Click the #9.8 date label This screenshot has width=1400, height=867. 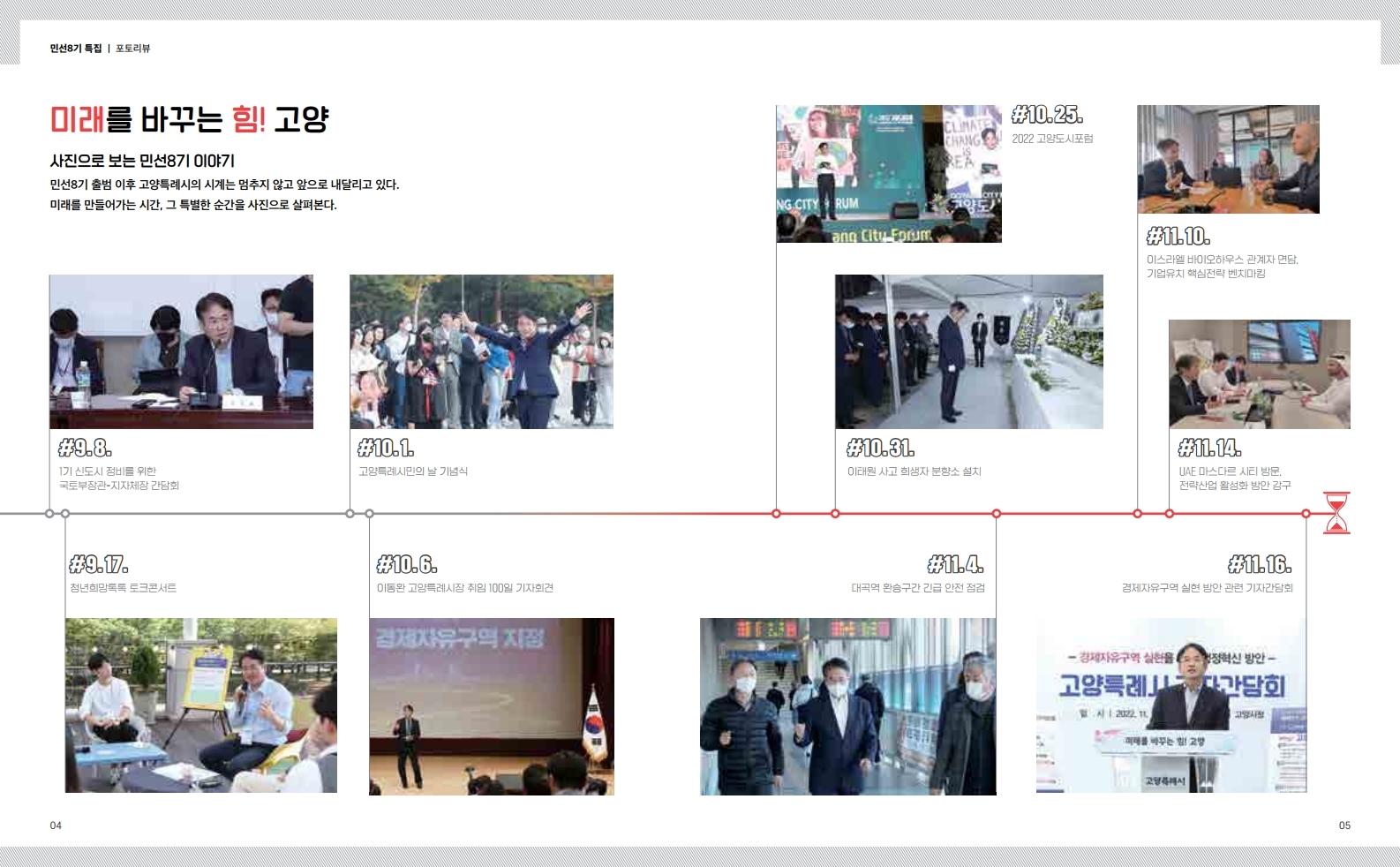pyautogui.click(x=85, y=448)
